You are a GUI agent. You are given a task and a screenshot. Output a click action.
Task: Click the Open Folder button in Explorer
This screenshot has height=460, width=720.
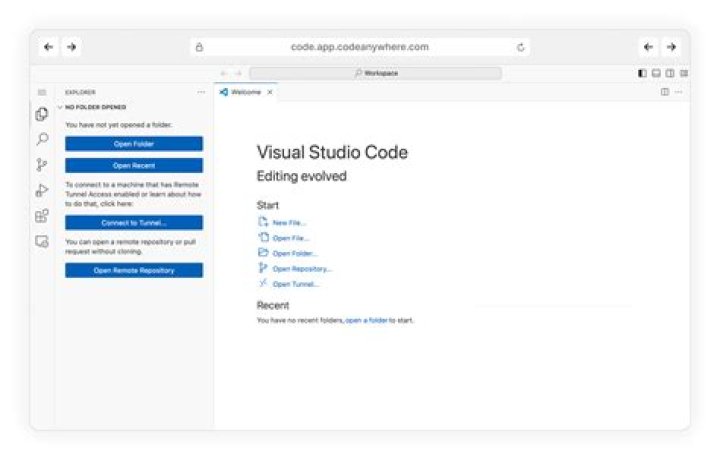click(134, 144)
